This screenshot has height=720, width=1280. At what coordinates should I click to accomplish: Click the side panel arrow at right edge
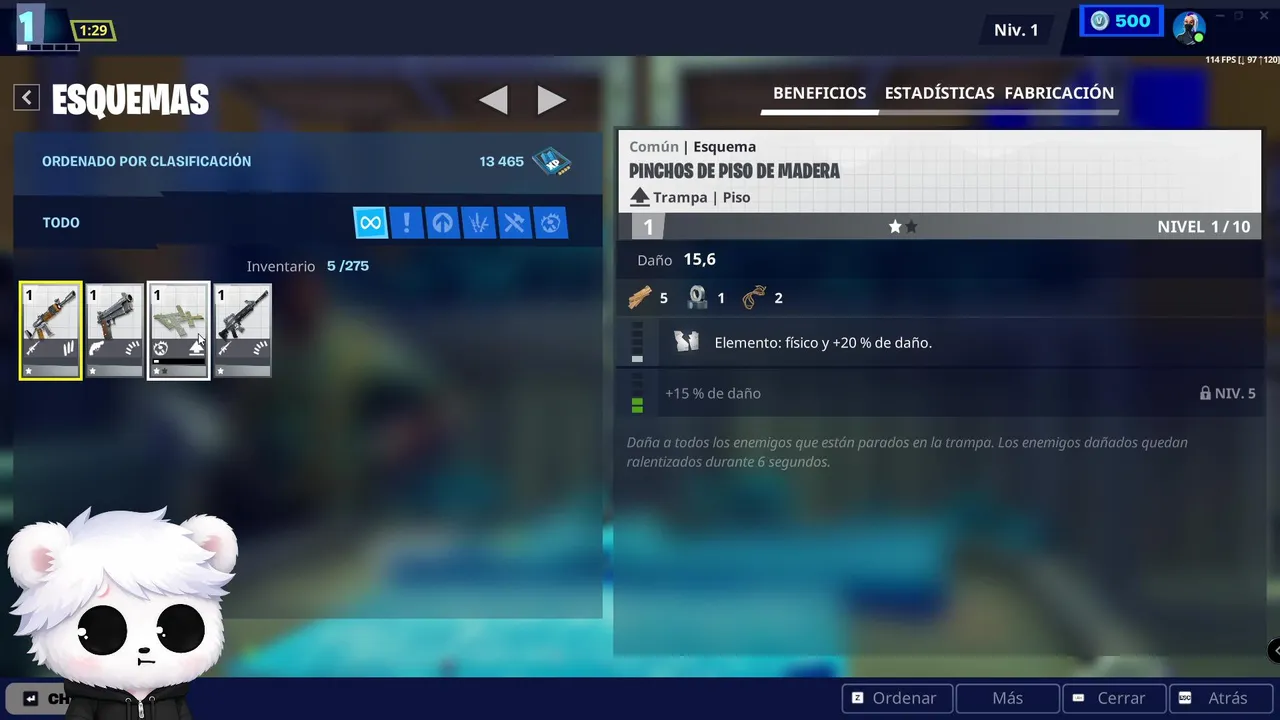pyautogui.click(x=1274, y=651)
